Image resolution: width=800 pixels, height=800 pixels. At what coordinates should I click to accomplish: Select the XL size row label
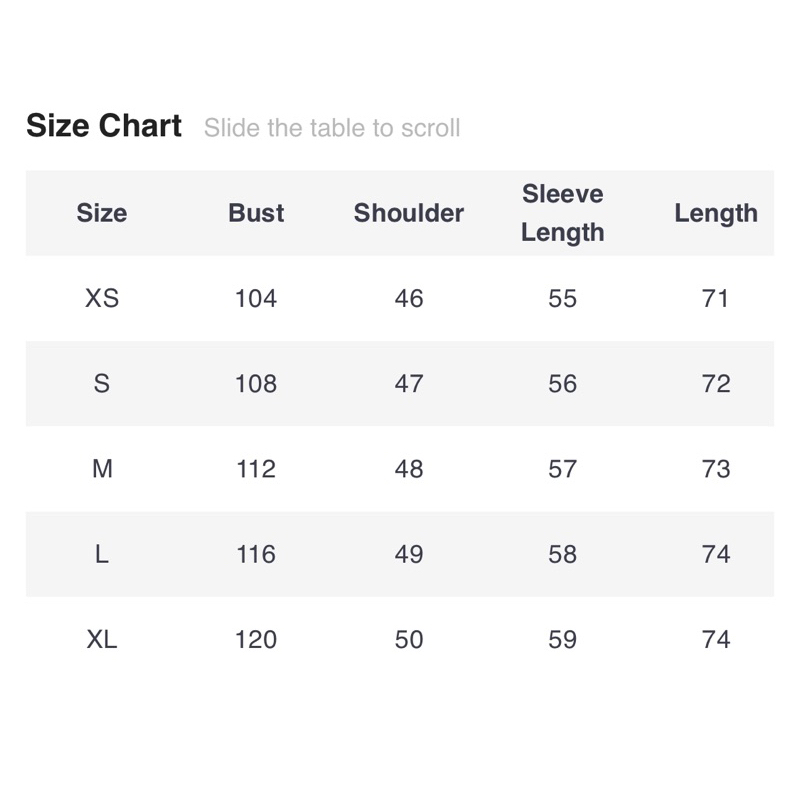coord(102,639)
